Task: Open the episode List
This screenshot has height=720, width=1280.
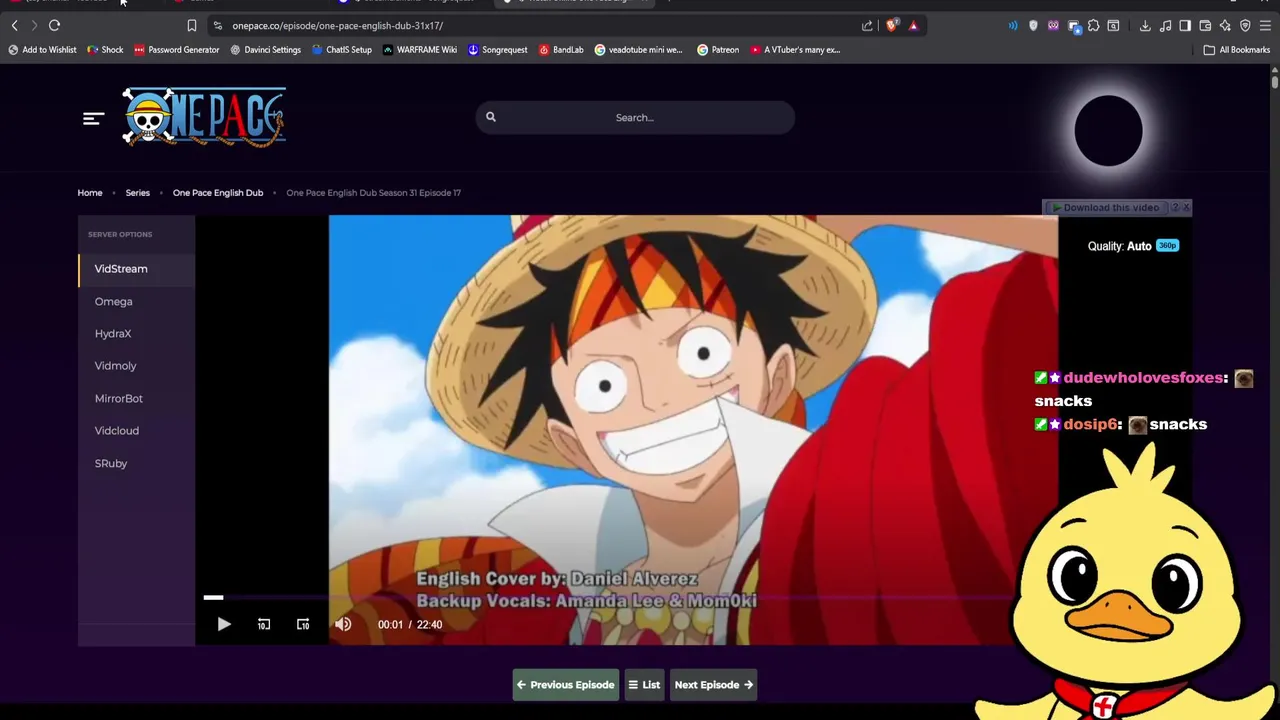Action: pos(644,685)
